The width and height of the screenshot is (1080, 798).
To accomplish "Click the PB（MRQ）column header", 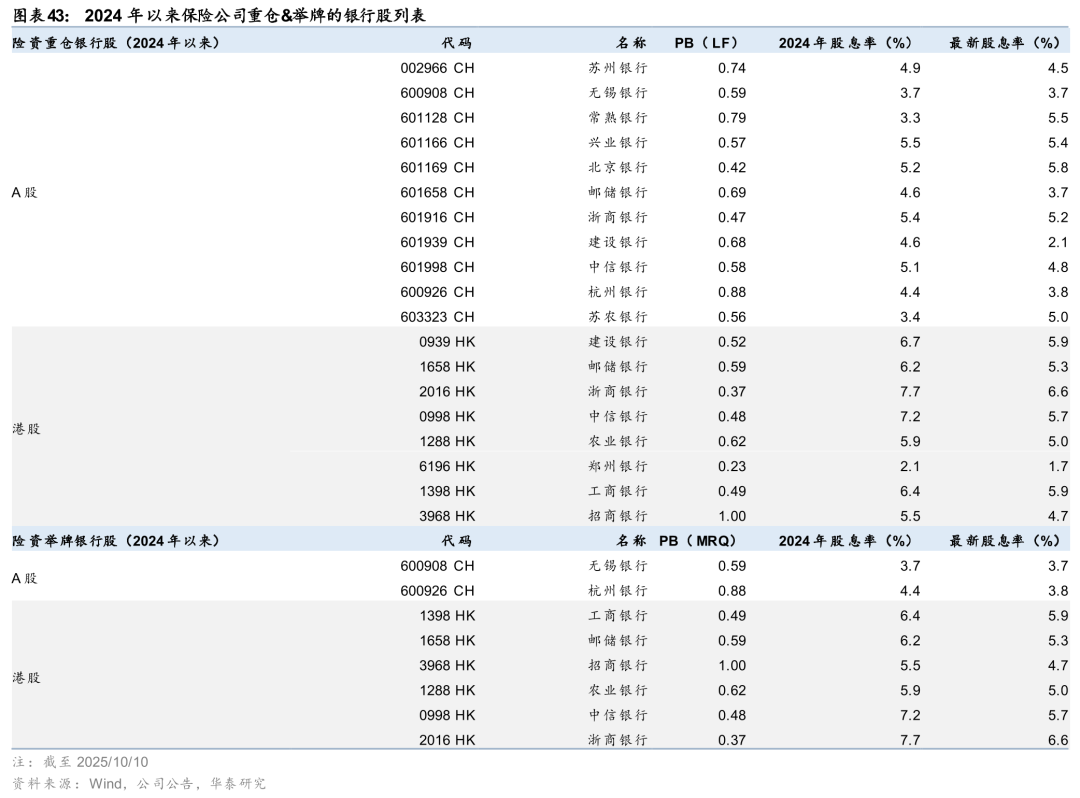I will [698, 541].
